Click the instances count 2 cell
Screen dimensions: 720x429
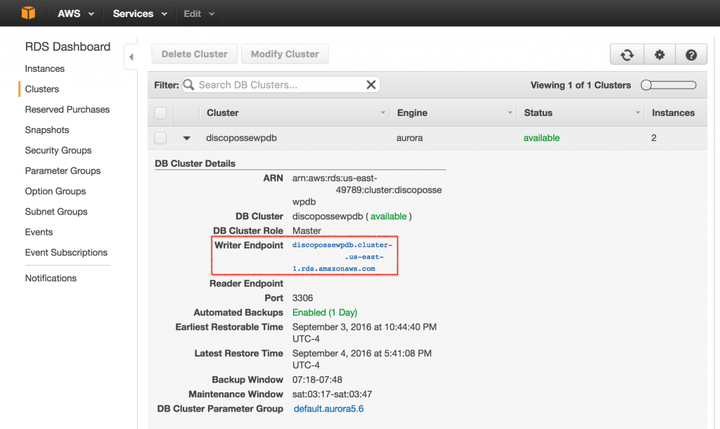pos(653,138)
